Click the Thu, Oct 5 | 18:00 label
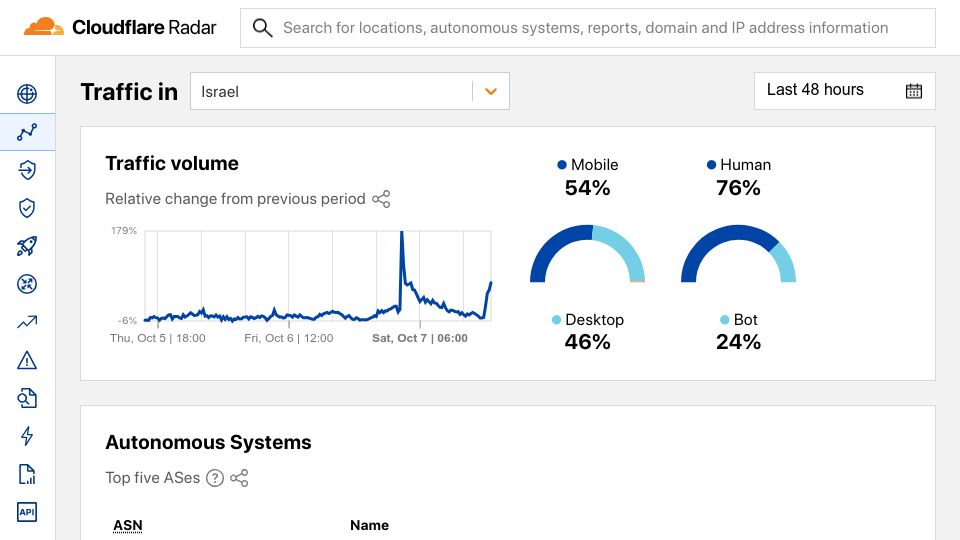This screenshot has width=960, height=540. point(158,338)
